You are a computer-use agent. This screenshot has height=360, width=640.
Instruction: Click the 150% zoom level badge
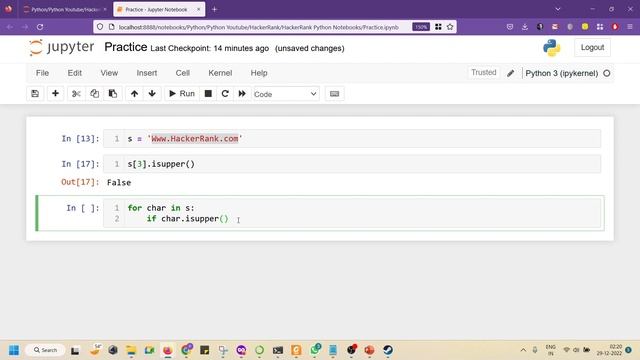[x=421, y=27]
